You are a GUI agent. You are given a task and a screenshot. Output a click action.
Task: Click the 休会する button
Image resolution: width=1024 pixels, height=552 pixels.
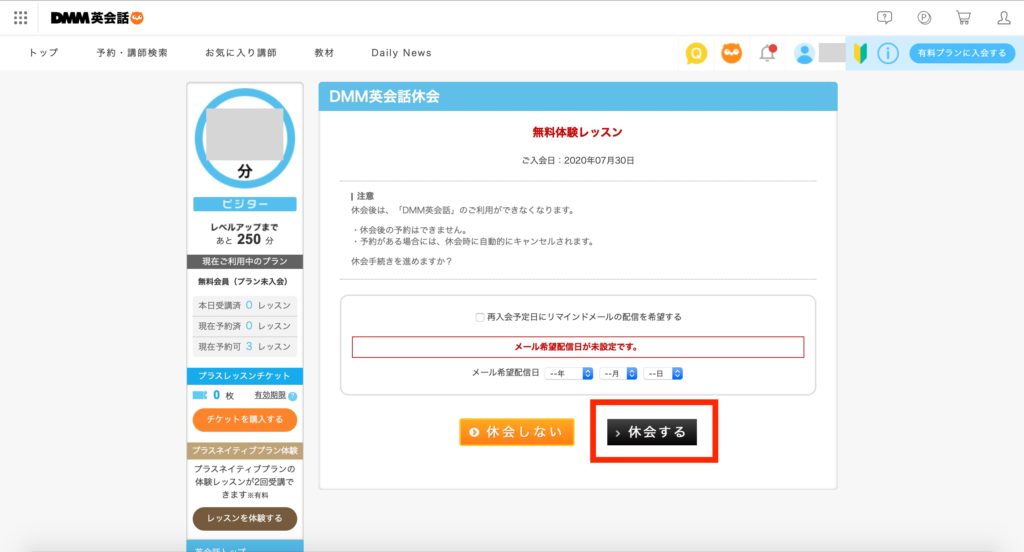point(652,432)
